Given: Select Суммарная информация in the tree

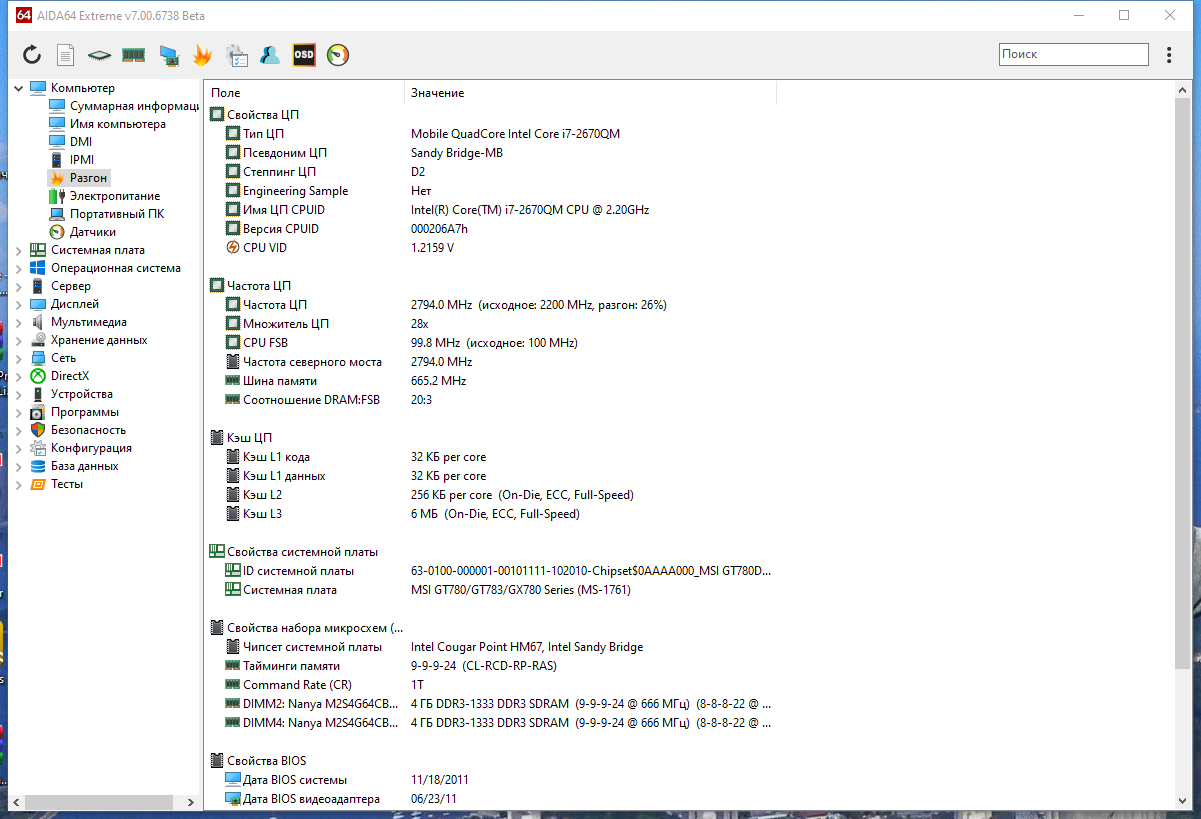Looking at the screenshot, I should pos(134,106).
